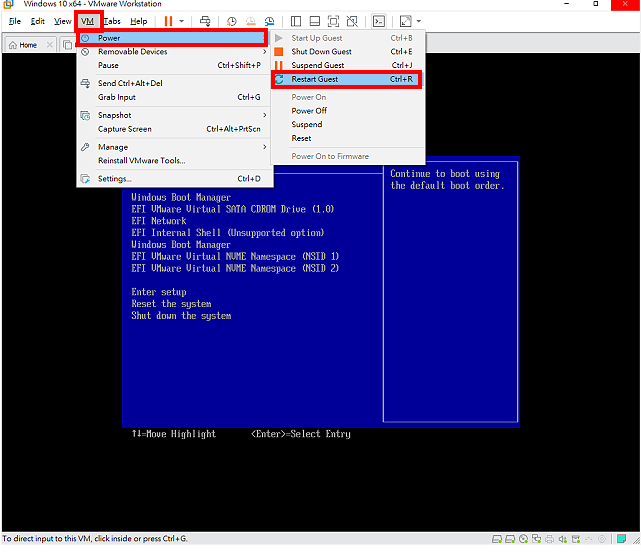Open the View menu
Viewport: 641px width, 553px height.
pos(63,21)
